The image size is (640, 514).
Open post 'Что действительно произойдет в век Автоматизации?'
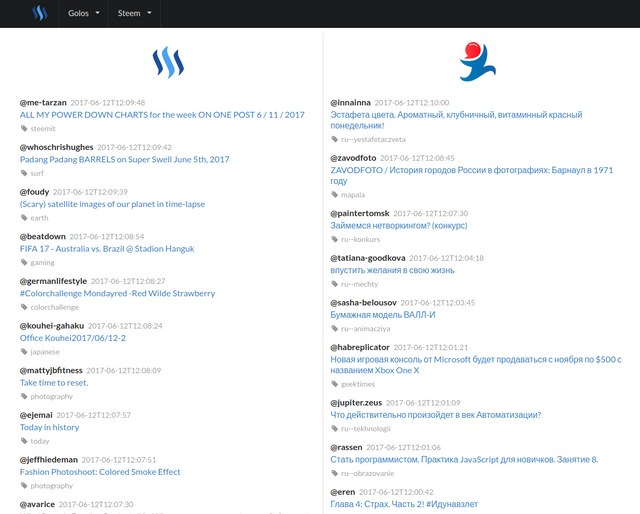tap(436, 415)
